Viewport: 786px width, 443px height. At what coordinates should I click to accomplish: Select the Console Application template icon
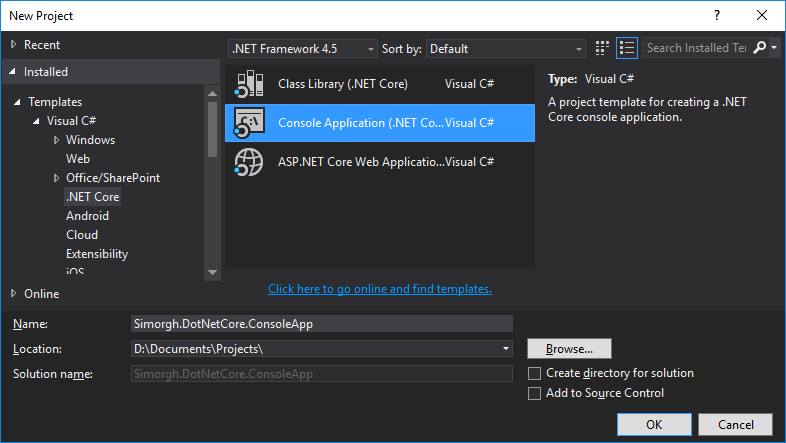249,123
